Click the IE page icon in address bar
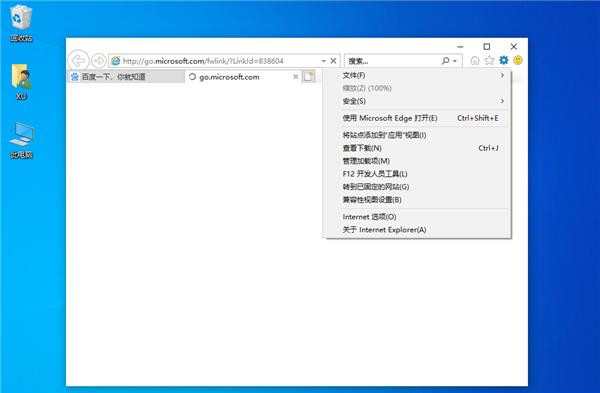 [x=116, y=61]
